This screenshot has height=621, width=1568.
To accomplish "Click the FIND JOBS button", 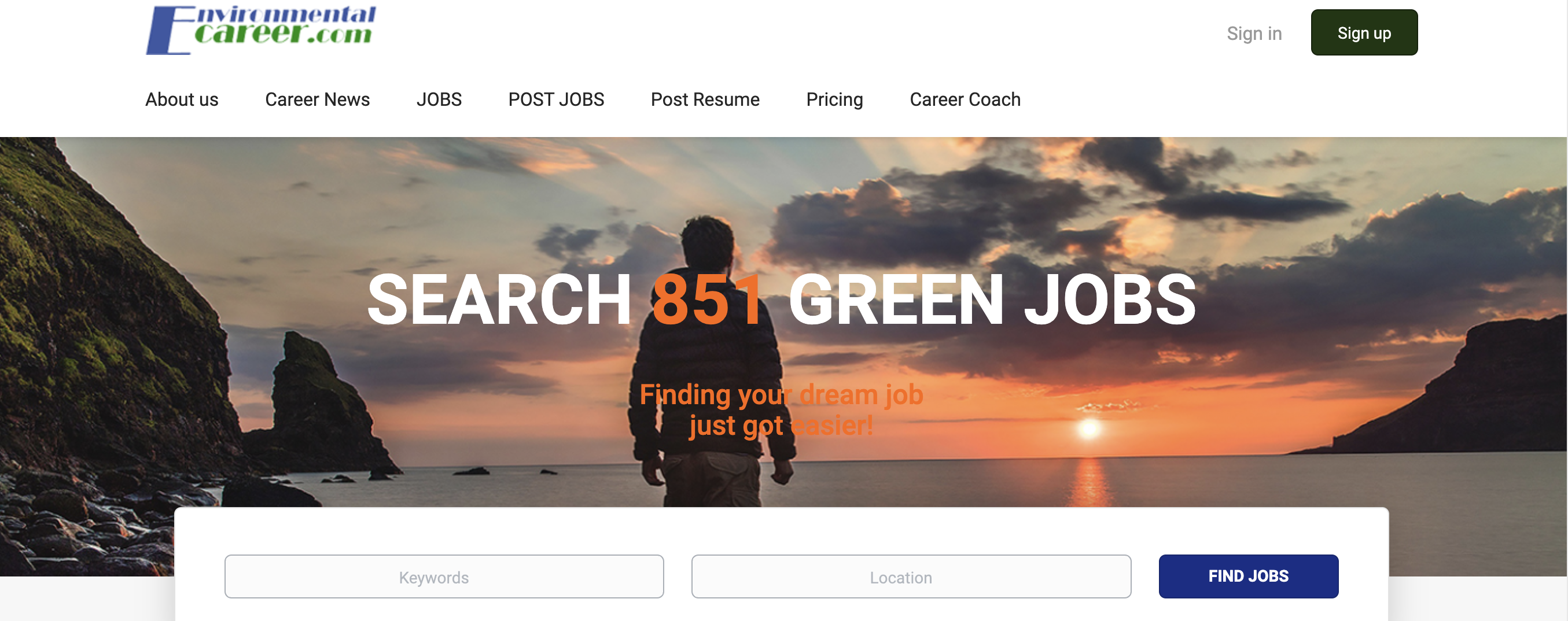I will pyautogui.click(x=1248, y=576).
